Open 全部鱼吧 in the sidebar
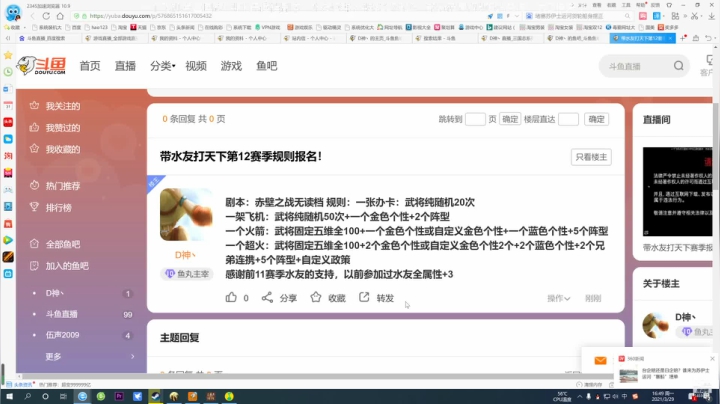Viewport: 720px width, 404px height. 55,244
